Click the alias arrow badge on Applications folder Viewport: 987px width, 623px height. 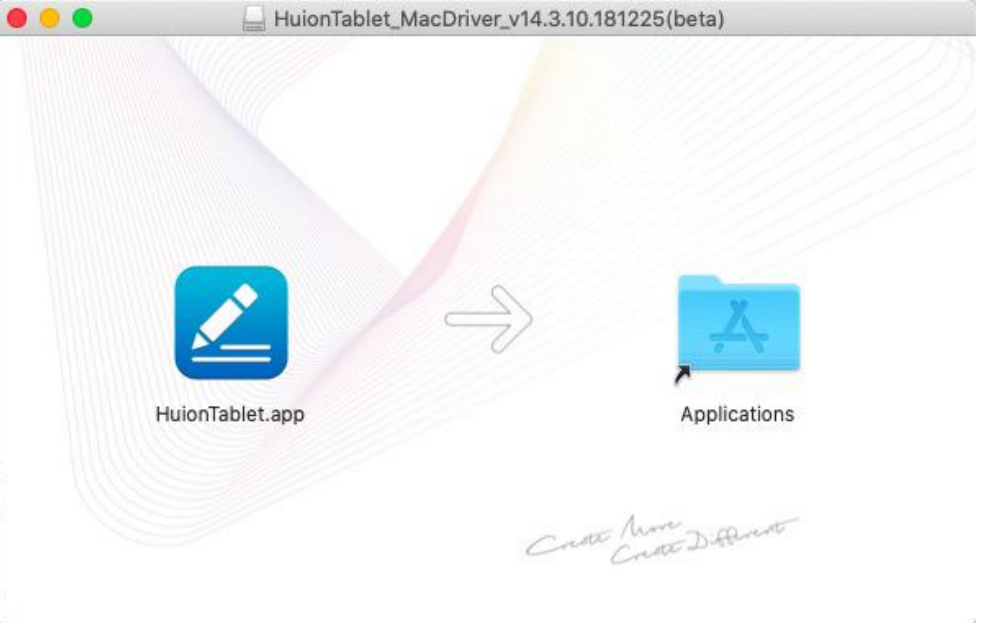point(684,374)
